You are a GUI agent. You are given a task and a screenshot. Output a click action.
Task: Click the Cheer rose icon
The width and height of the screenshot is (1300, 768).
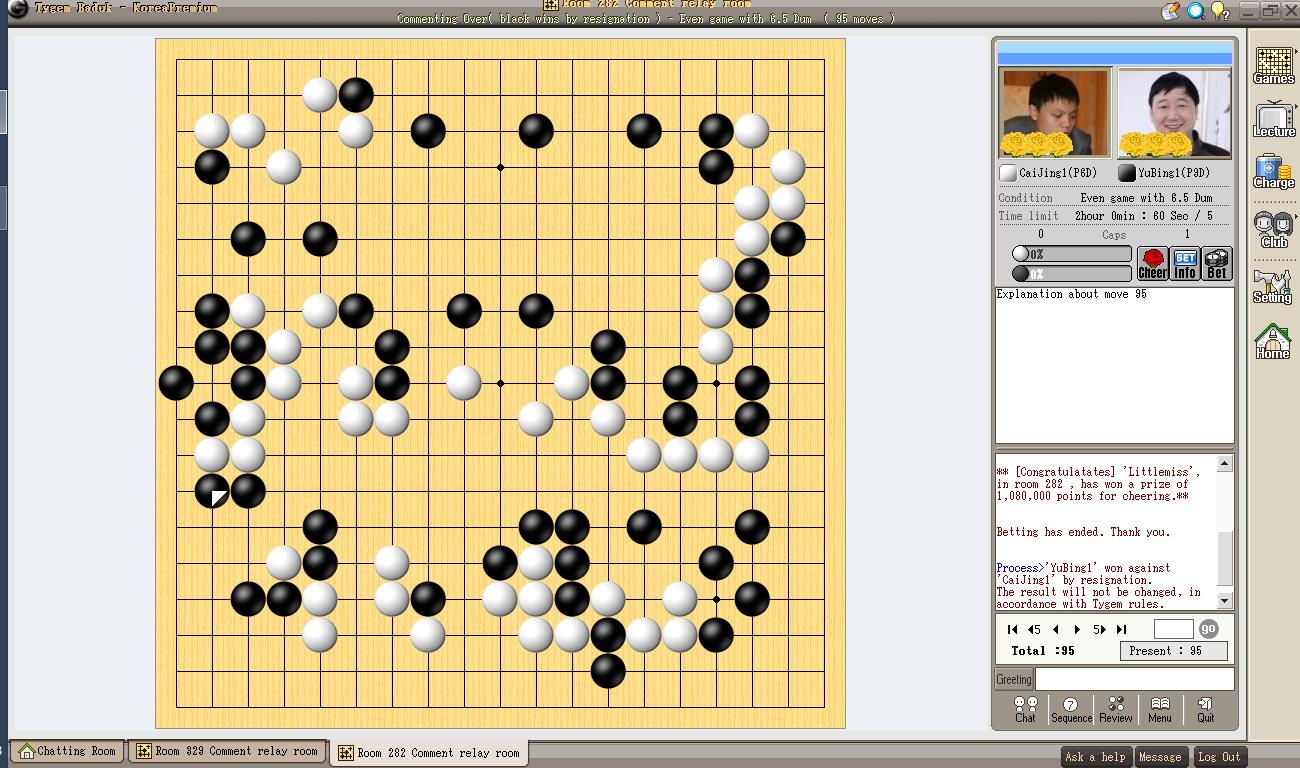(1152, 264)
